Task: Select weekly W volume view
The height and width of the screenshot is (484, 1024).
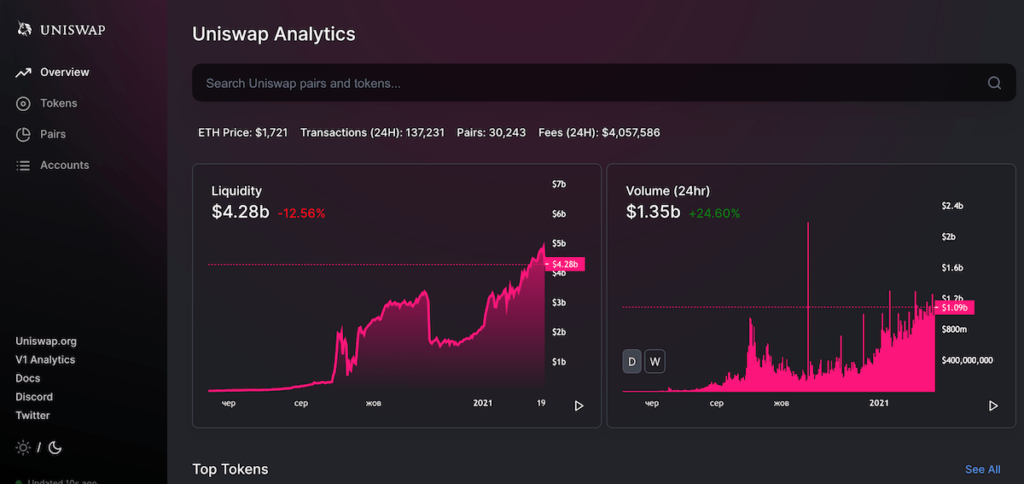Action: coord(655,361)
